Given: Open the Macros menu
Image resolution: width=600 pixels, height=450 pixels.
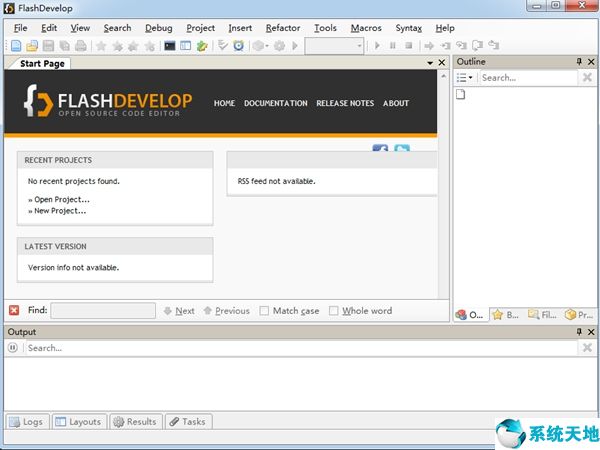Looking at the screenshot, I should pyautogui.click(x=366, y=28).
